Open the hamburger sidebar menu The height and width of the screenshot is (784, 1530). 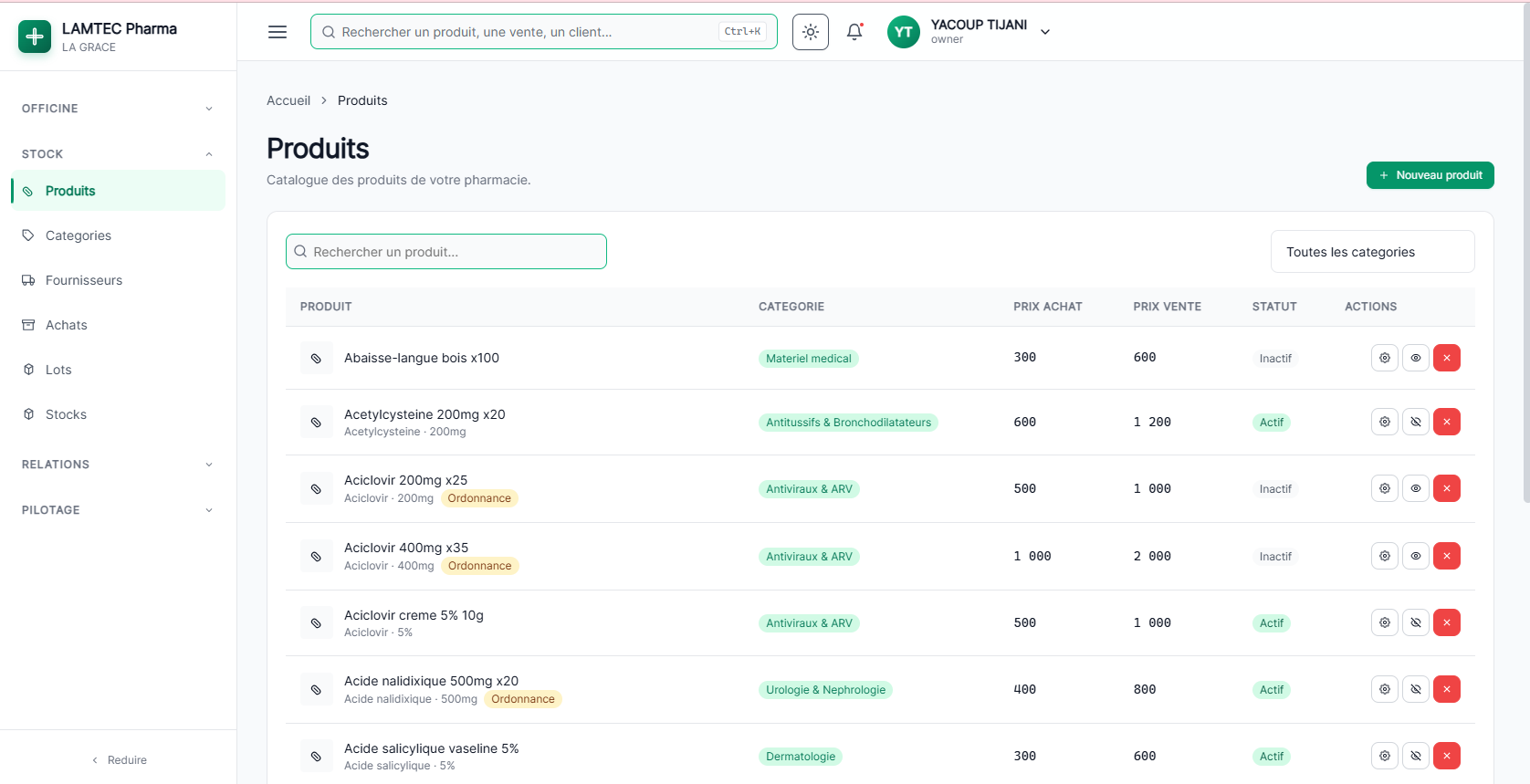[x=278, y=32]
